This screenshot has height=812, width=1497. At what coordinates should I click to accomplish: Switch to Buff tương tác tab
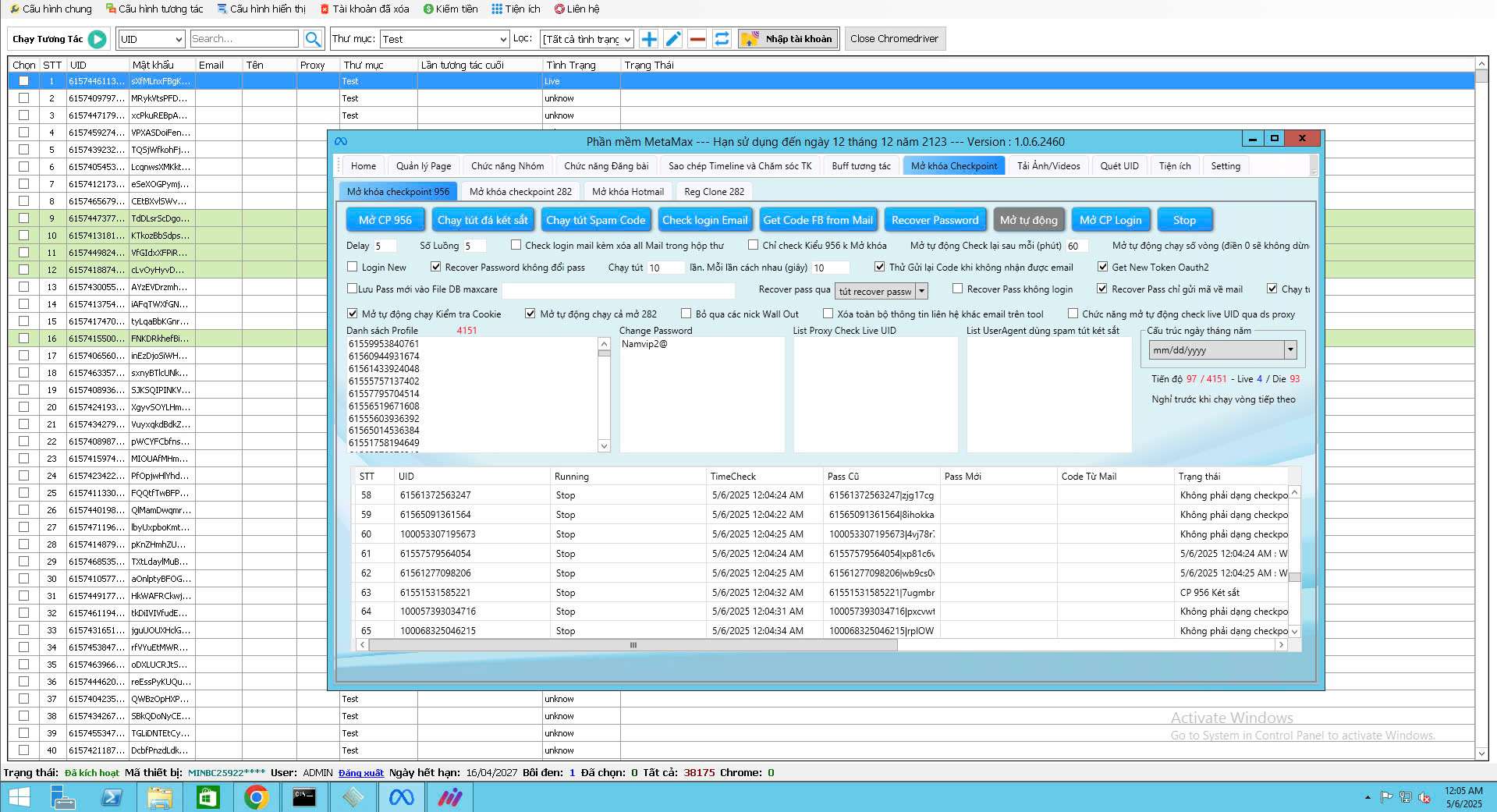coord(861,166)
